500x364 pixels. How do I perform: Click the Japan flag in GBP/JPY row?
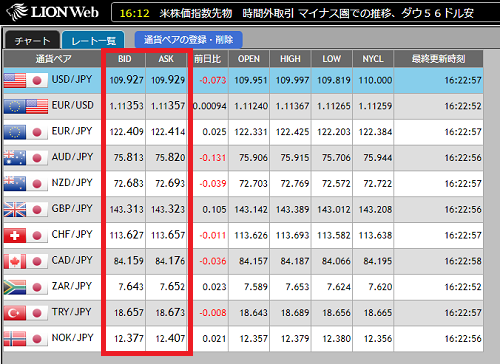click(x=37, y=210)
